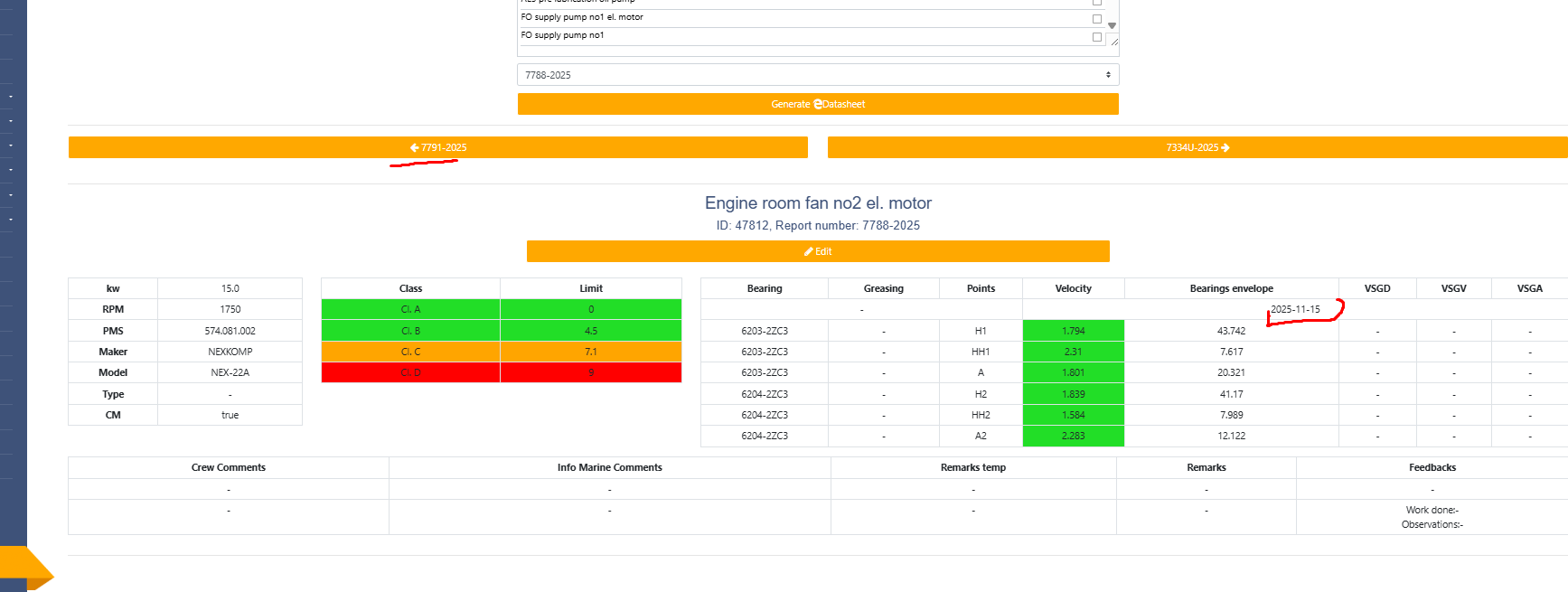Screen dimensions: 1568x592
Task: Enable the last FO supply pump no1 checkbox
Action: tap(1096, 37)
